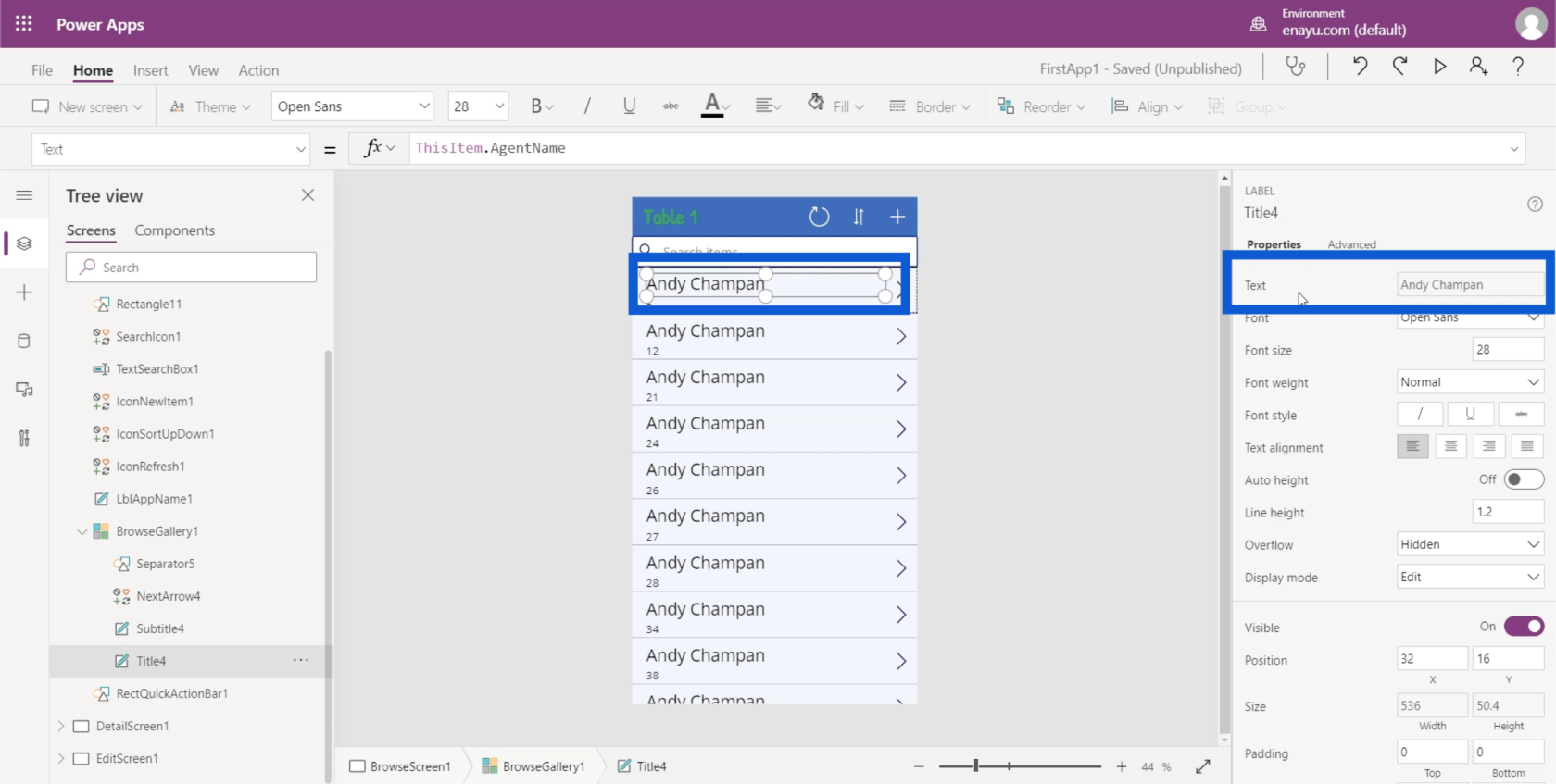Toggle Underline formatting in toolbar
1556x784 pixels.
click(x=629, y=106)
